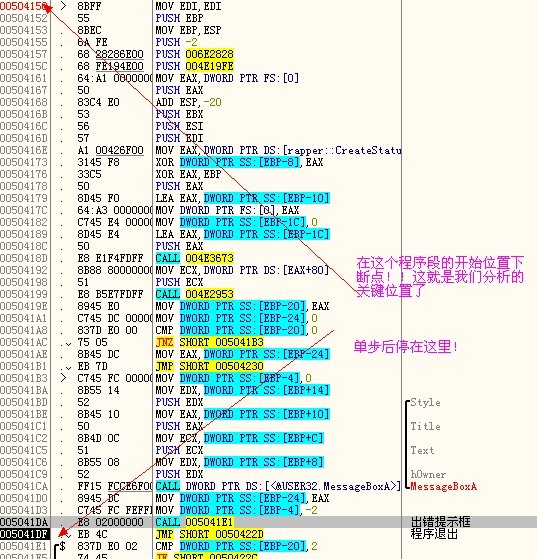Select XOR DWORD PTR SS:[EBP-8],EAX line
Viewport: 537px width, 559px height.
239,162
